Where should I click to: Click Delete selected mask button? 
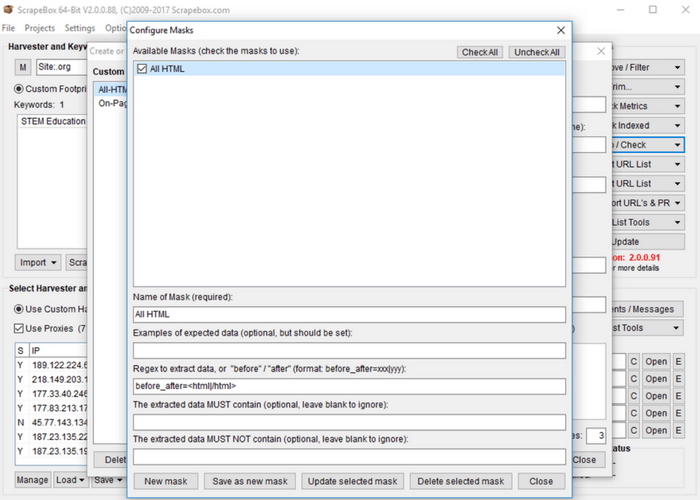(x=461, y=481)
